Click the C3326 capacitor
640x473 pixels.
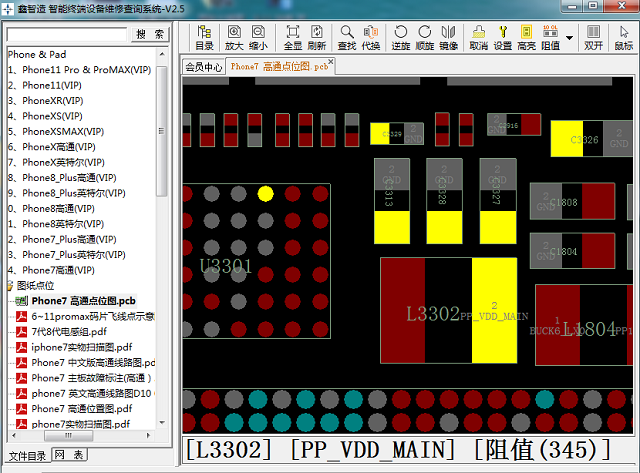[591, 138]
